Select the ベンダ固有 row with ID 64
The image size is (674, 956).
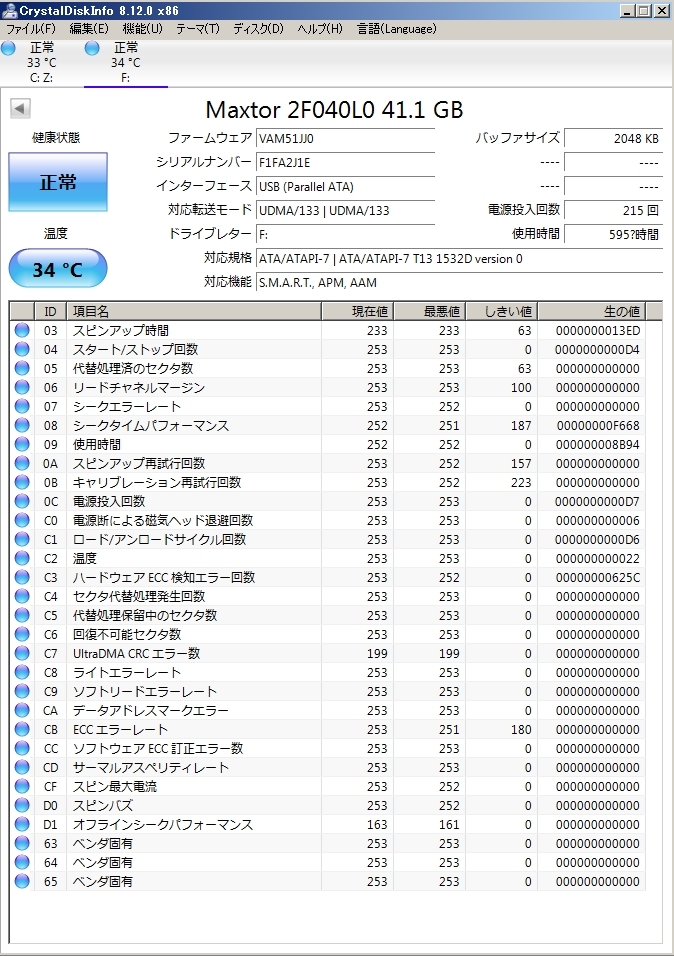(x=327, y=863)
